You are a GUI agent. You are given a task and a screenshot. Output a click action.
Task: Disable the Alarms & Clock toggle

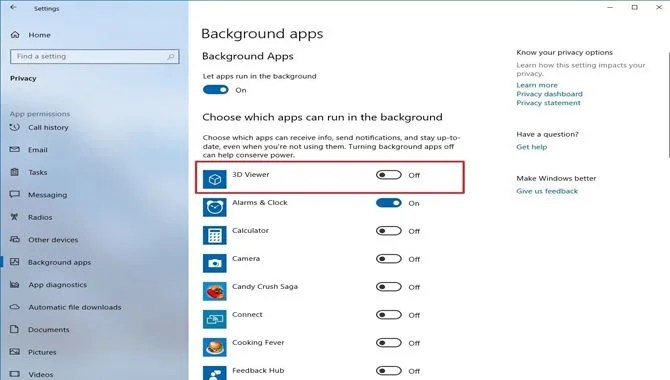click(389, 203)
